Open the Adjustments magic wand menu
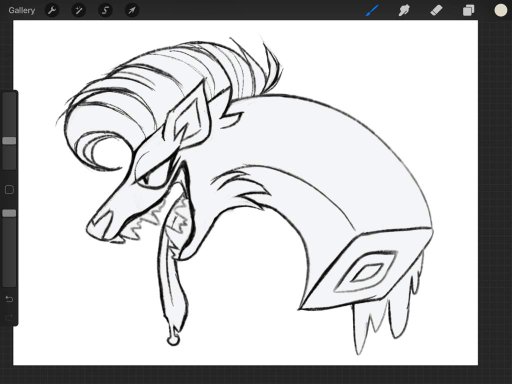The height and width of the screenshot is (384, 512). [x=79, y=10]
